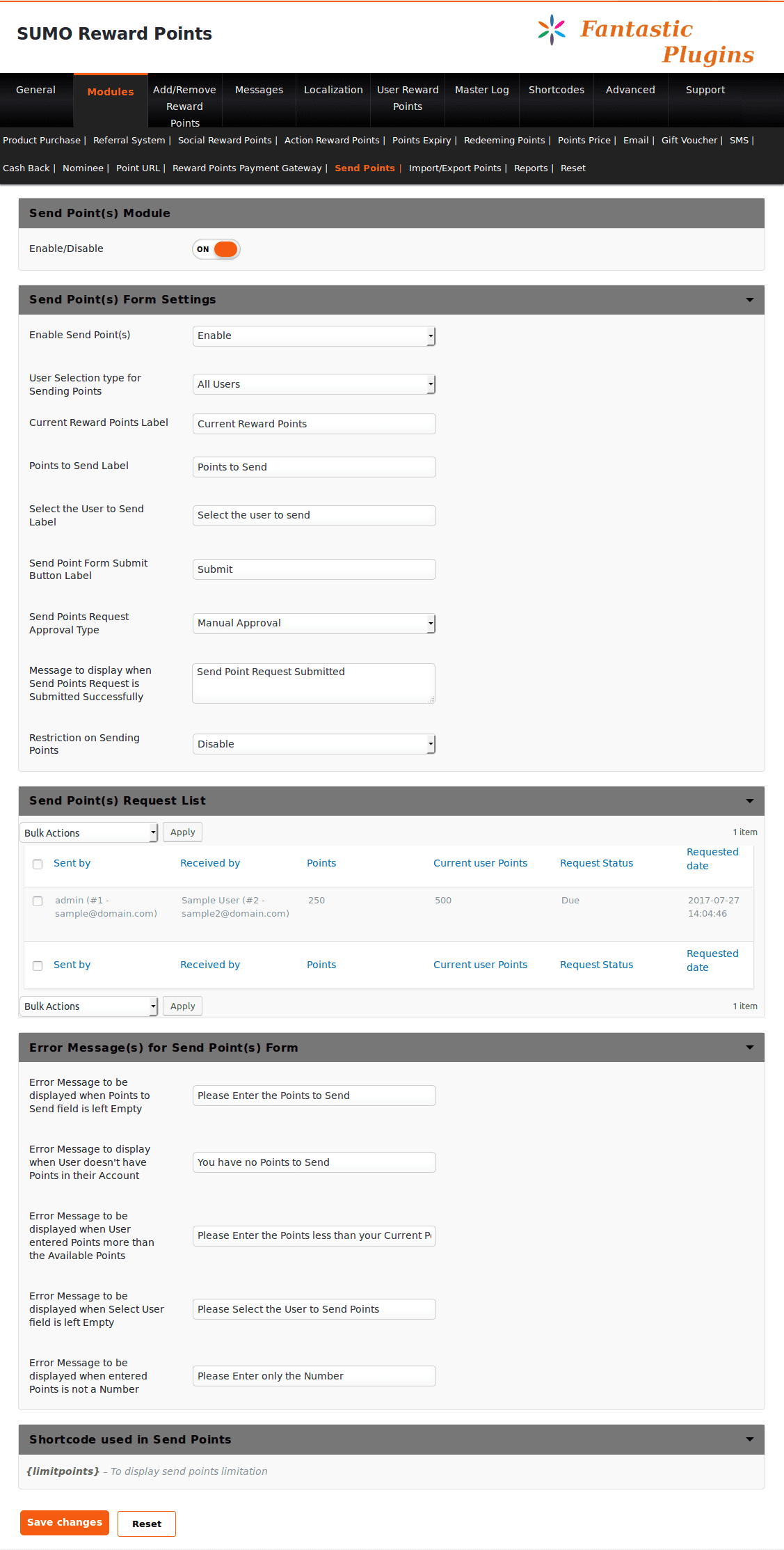
Task: Go to the Referral System module
Action: click(x=129, y=141)
